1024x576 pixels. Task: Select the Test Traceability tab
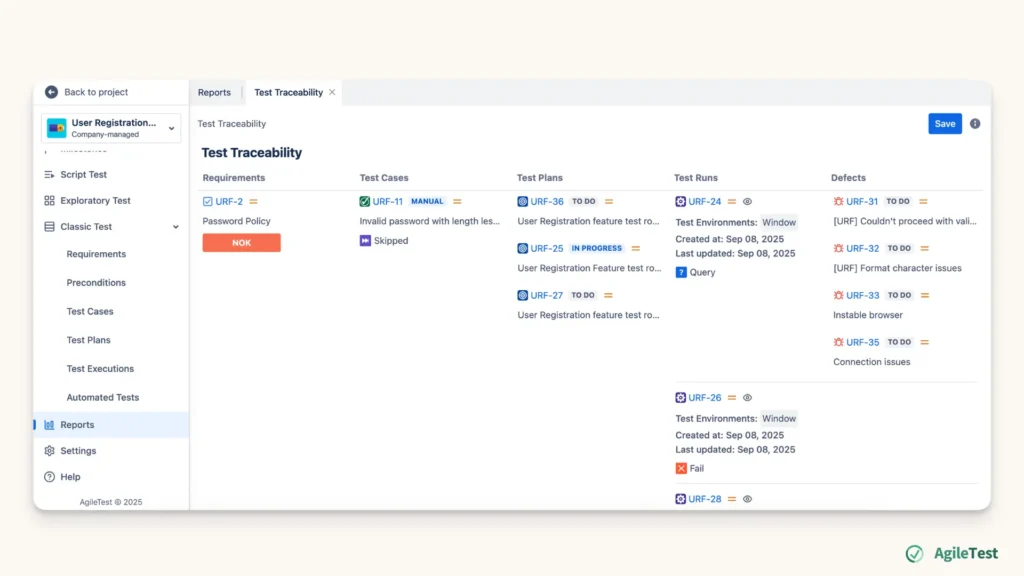pos(288,93)
